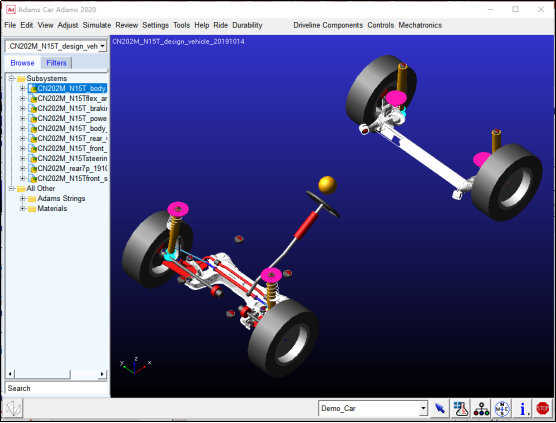The image size is (556, 423).
Task: Open the flask database tool icon
Action: coord(460,408)
